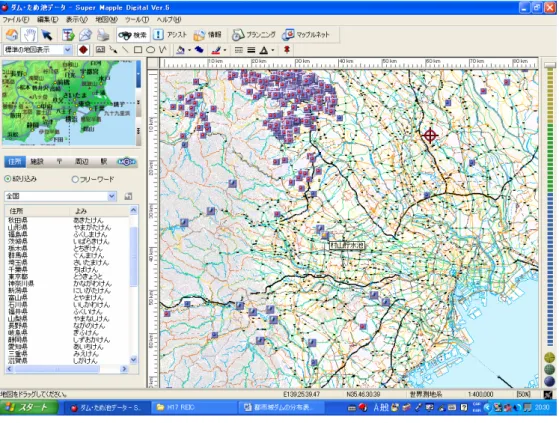Click the red diamond marker icon
559x423 pixels.
pyautogui.click(x=83, y=50)
